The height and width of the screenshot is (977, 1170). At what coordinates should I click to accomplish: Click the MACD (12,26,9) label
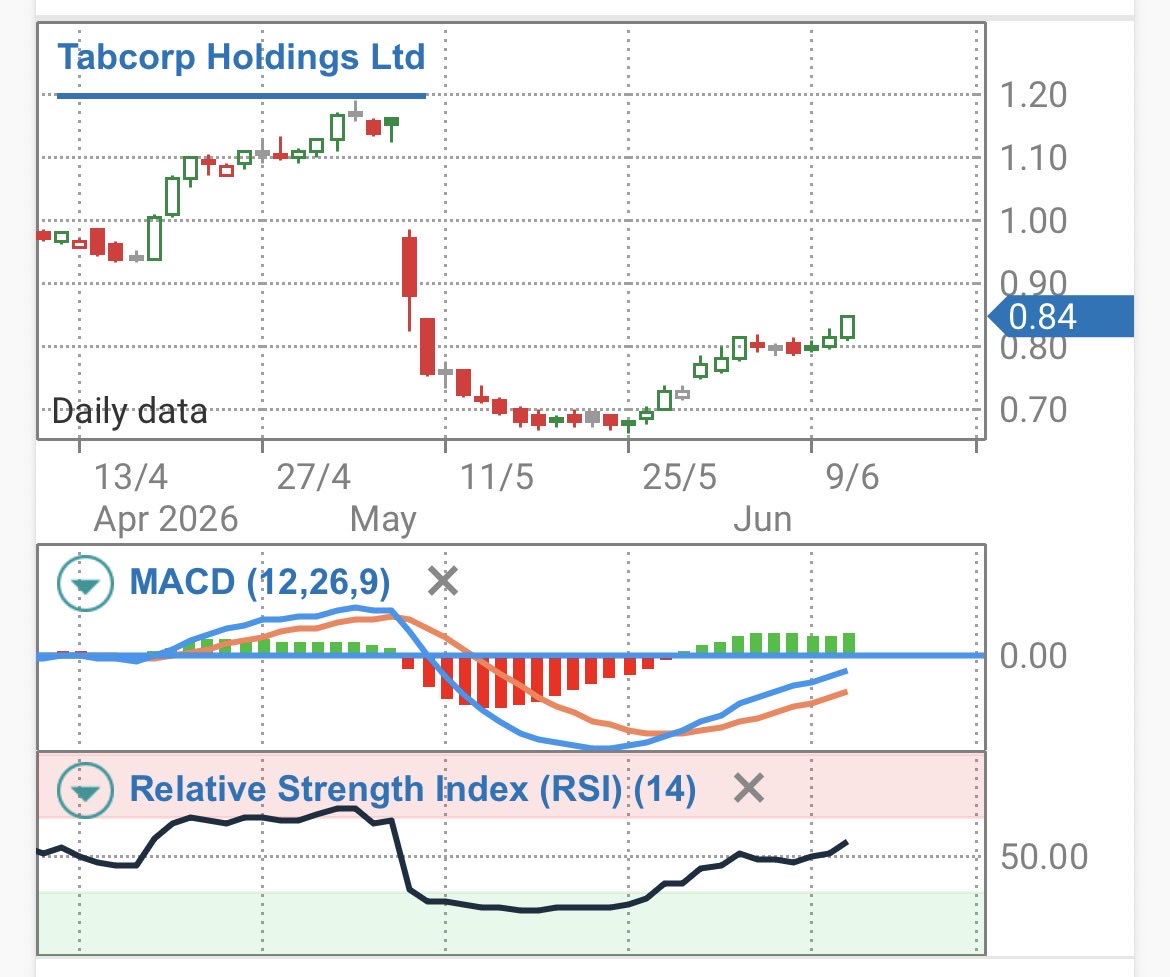(x=260, y=581)
